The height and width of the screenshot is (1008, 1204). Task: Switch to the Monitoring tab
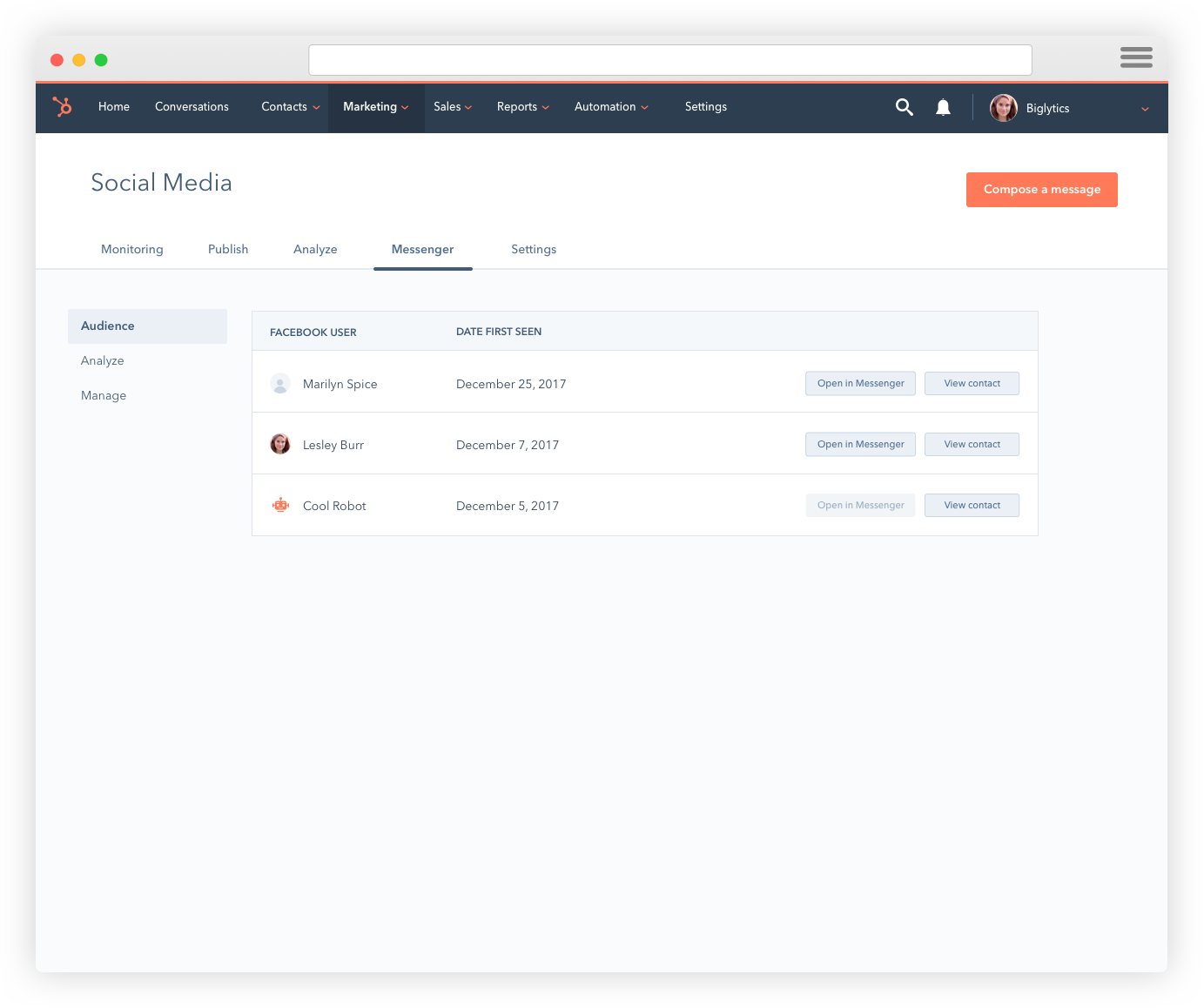132,249
